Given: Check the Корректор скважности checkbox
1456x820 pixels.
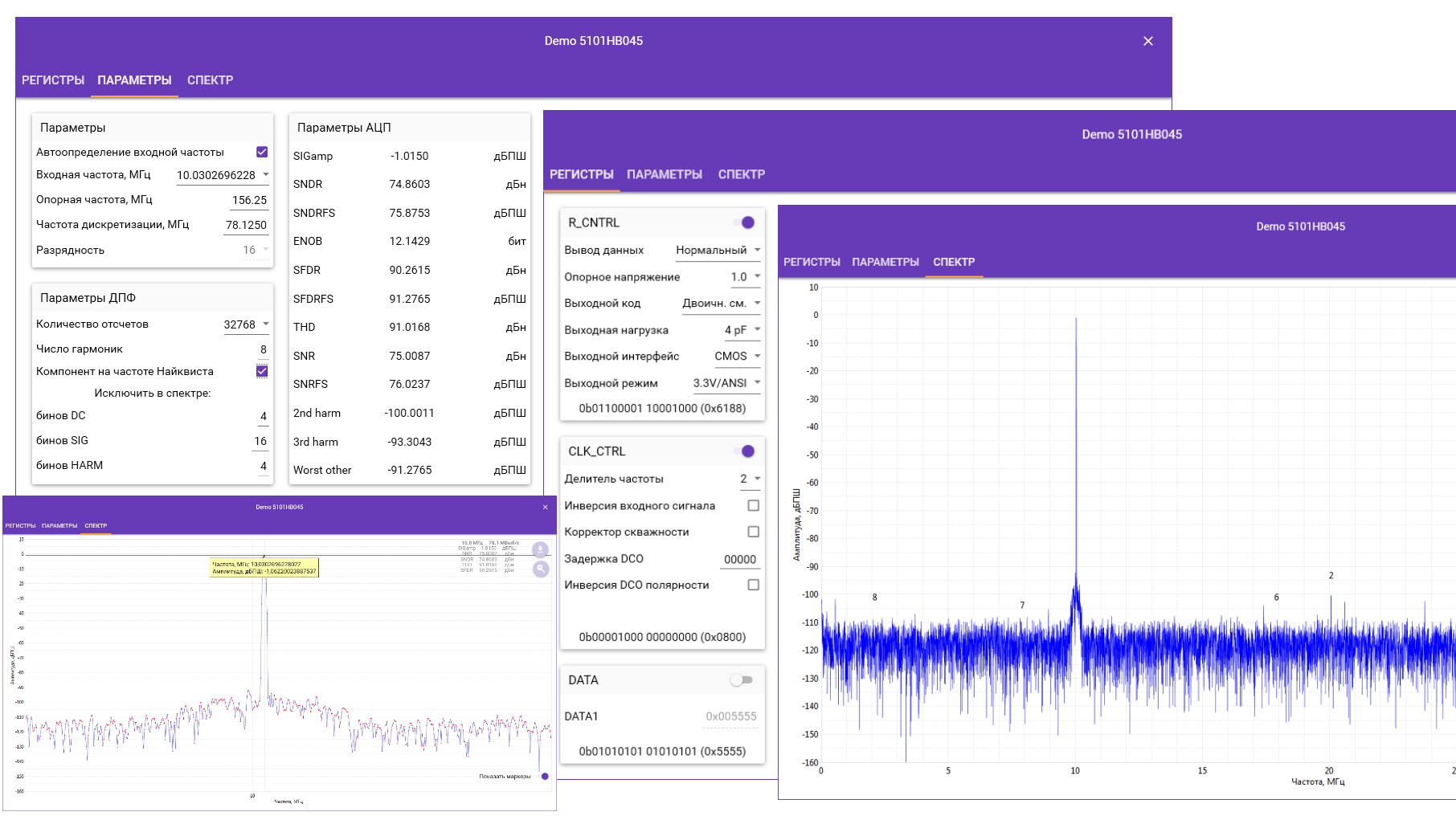Looking at the screenshot, I should pos(754,532).
